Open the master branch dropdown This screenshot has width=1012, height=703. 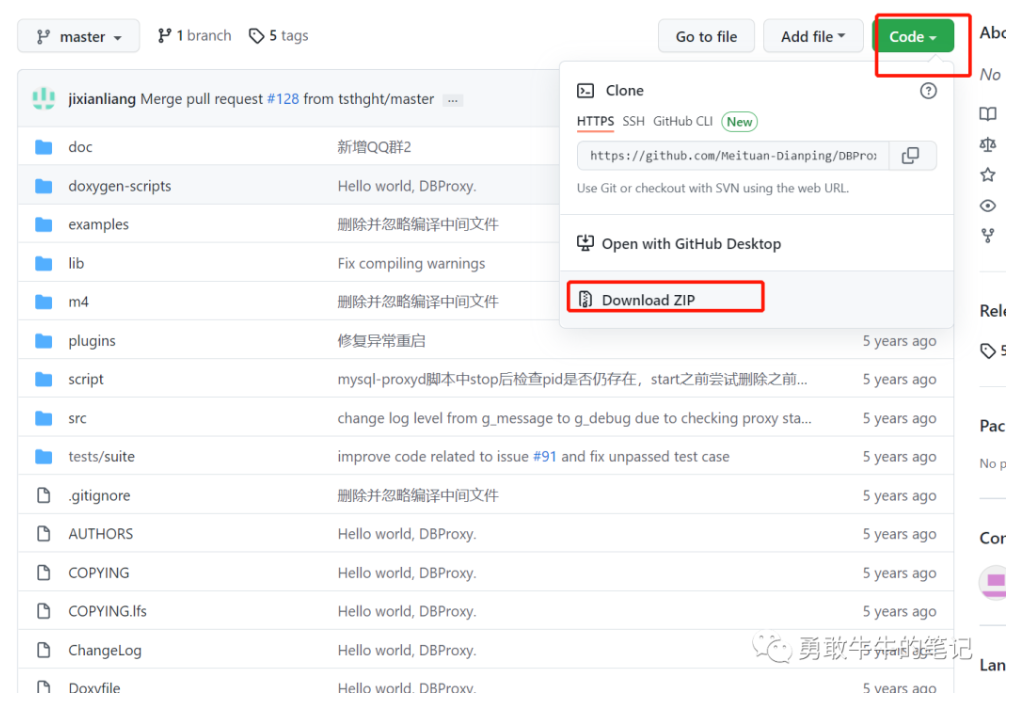pos(78,36)
